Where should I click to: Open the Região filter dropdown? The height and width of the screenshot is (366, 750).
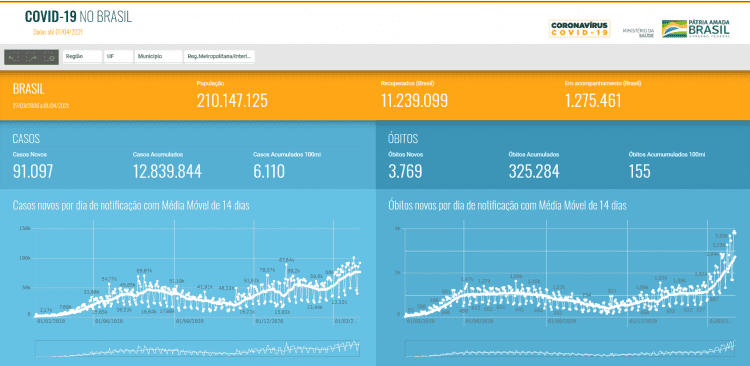82,56
